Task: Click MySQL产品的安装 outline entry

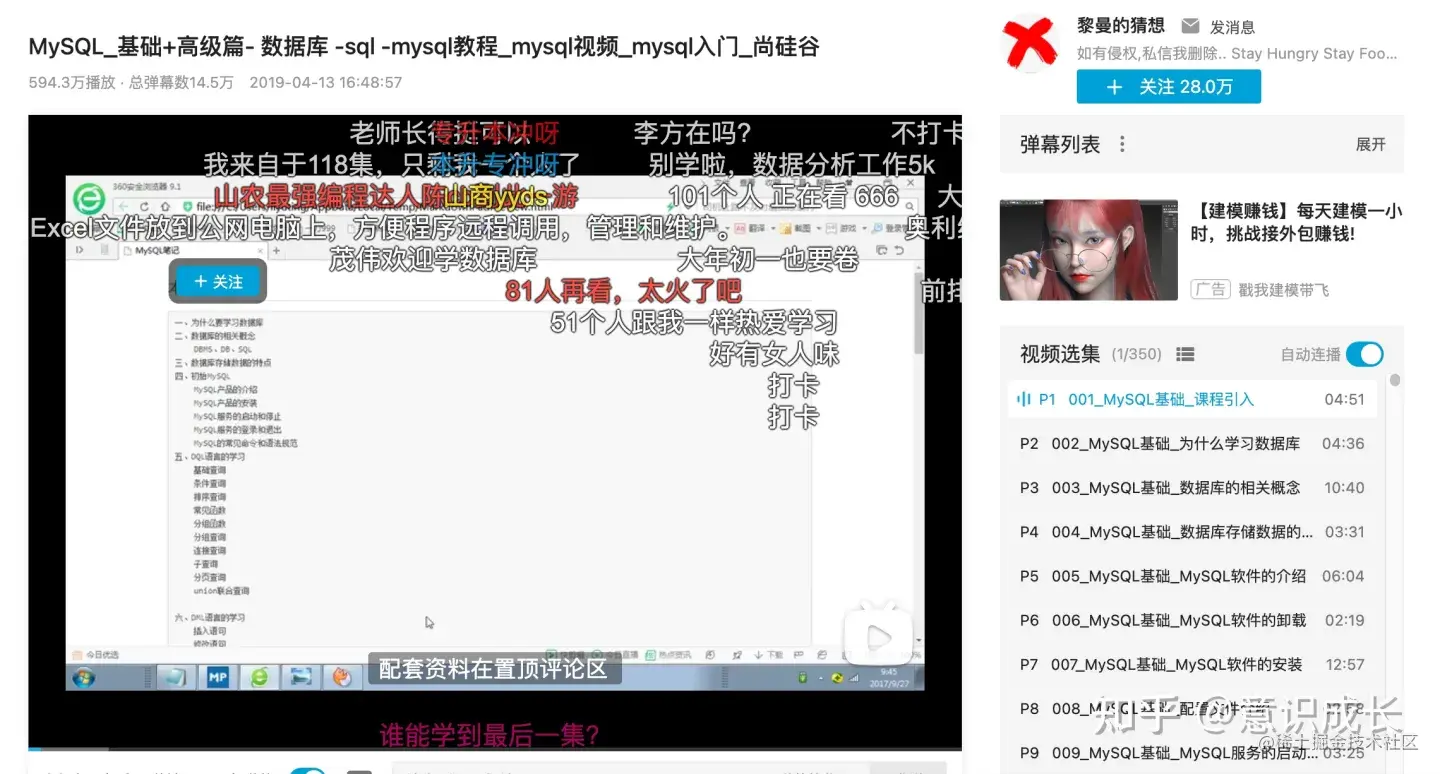Action: click(x=225, y=403)
